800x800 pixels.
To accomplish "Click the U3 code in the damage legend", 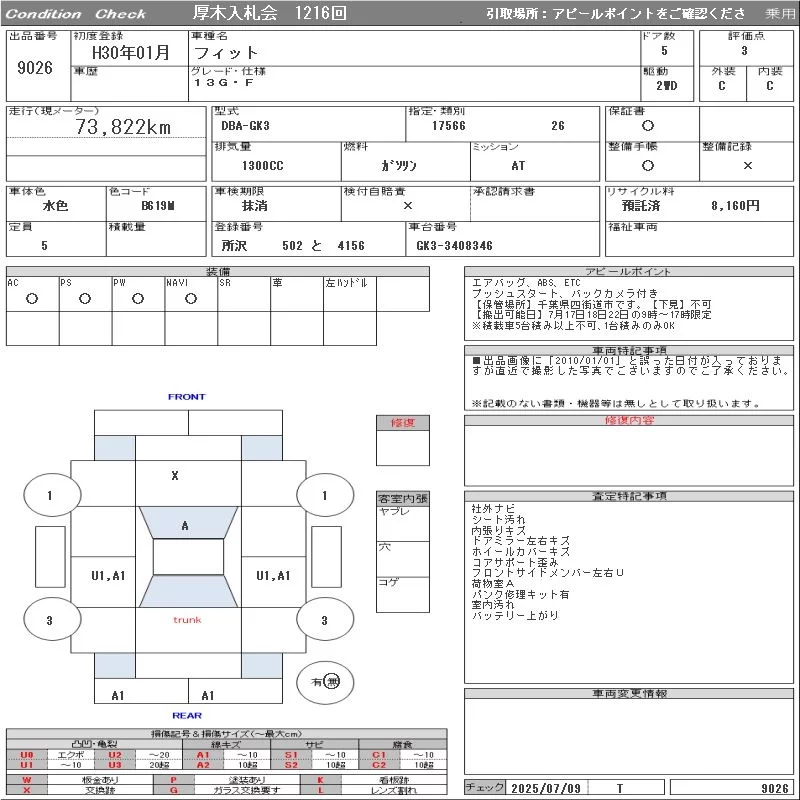I will 115,765.
